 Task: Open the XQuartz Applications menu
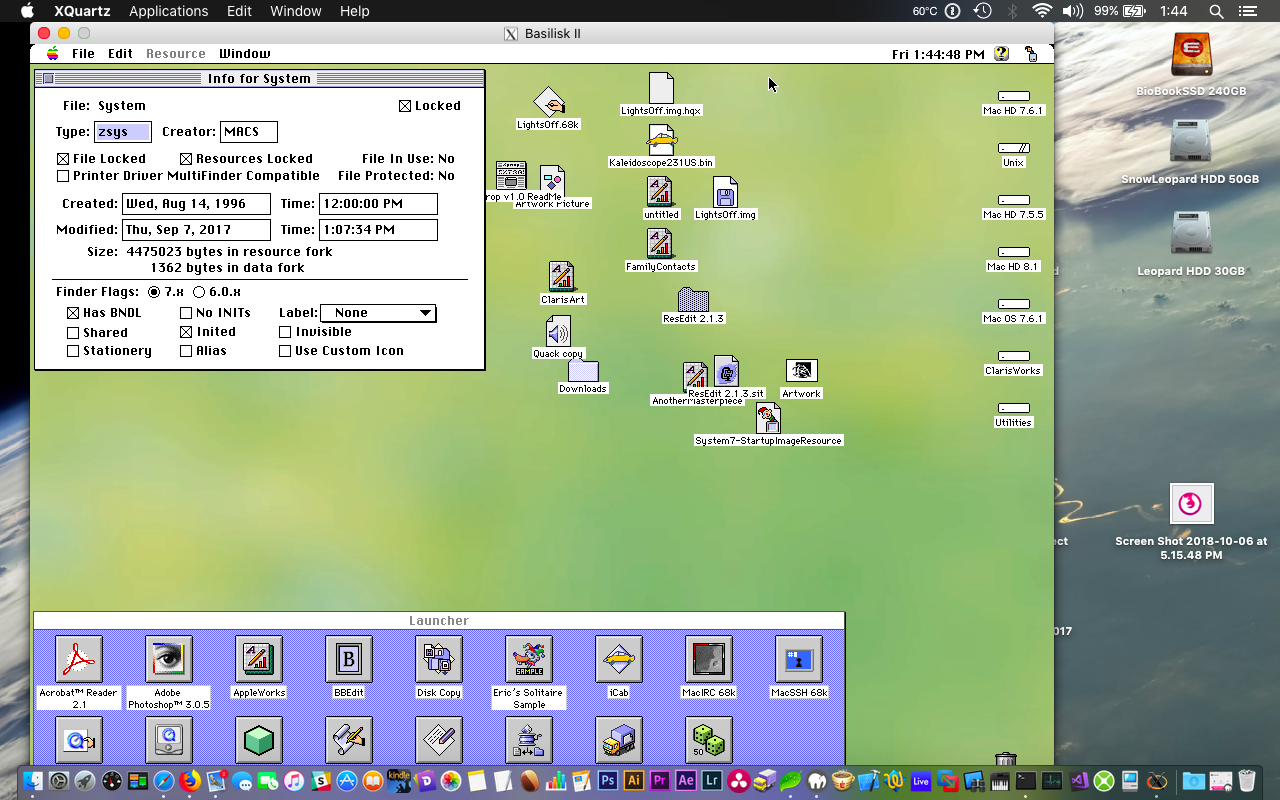[168, 11]
